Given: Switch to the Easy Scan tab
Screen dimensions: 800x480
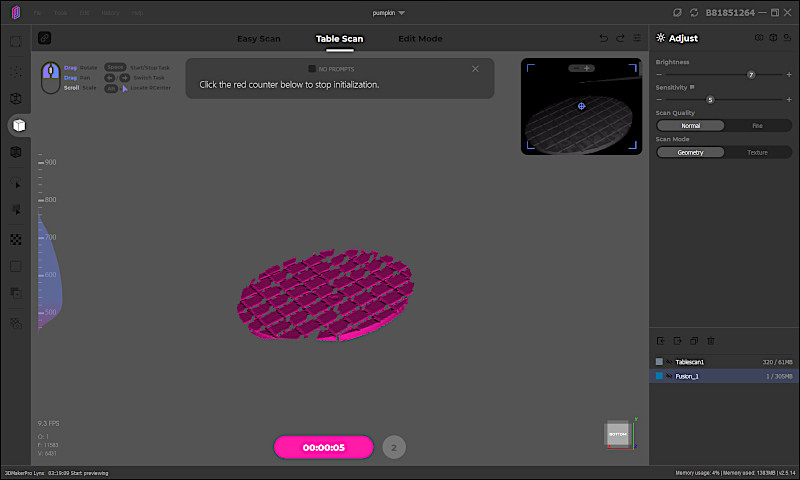Looking at the screenshot, I should click(259, 39).
